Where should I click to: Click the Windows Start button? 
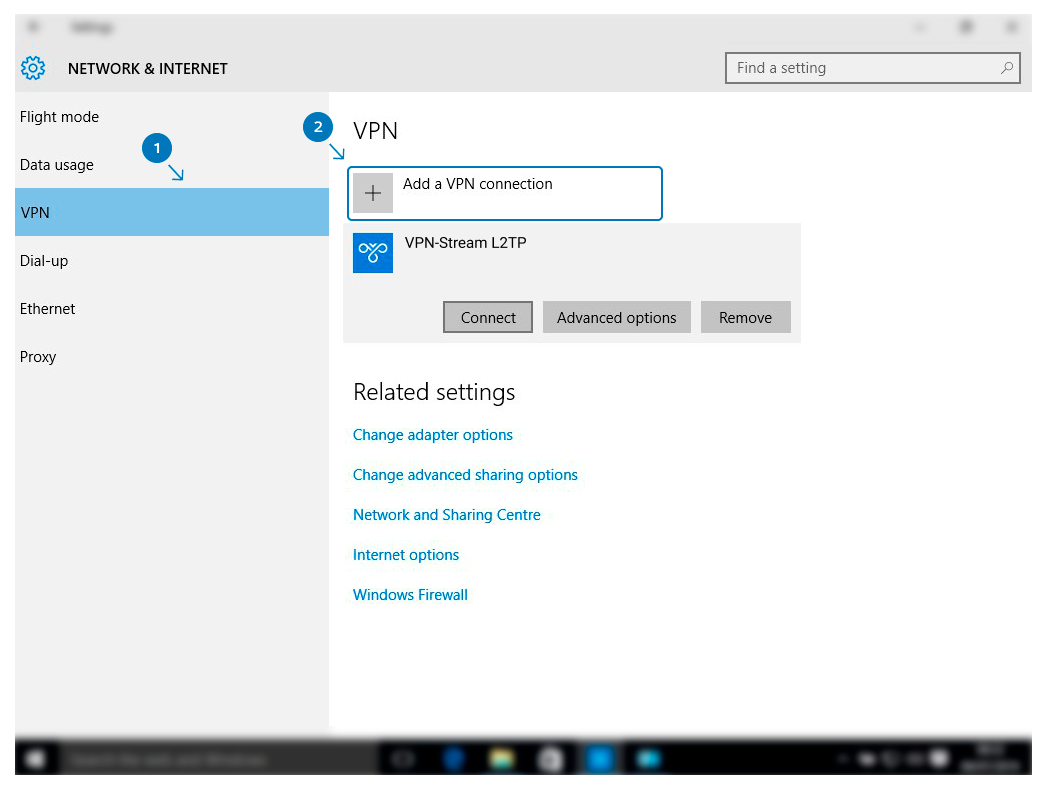coord(35,759)
